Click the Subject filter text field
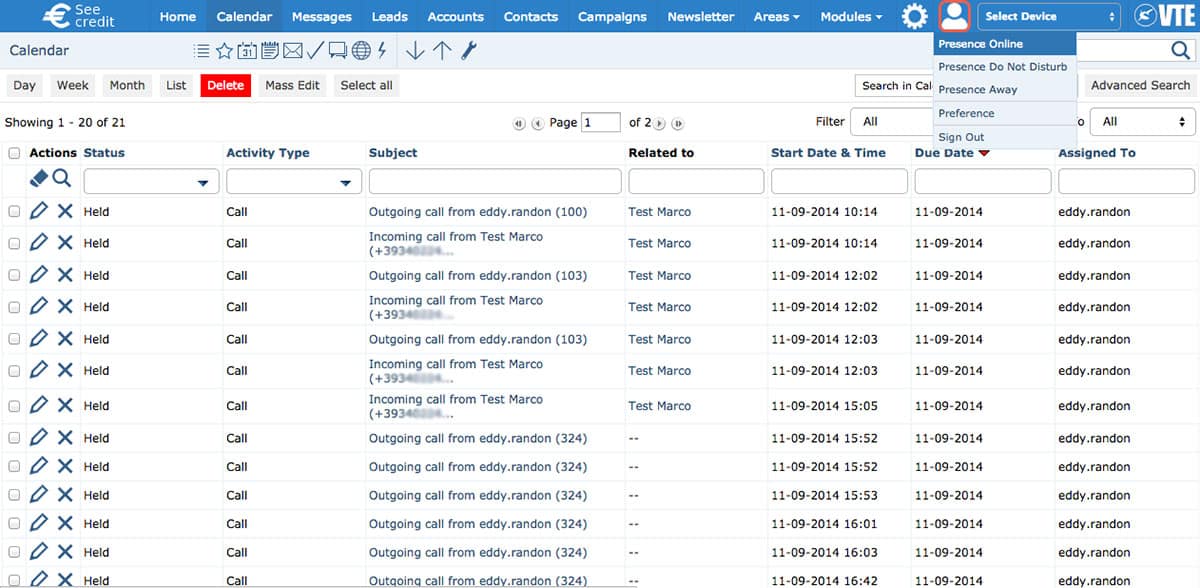This screenshot has width=1200, height=588. point(495,181)
